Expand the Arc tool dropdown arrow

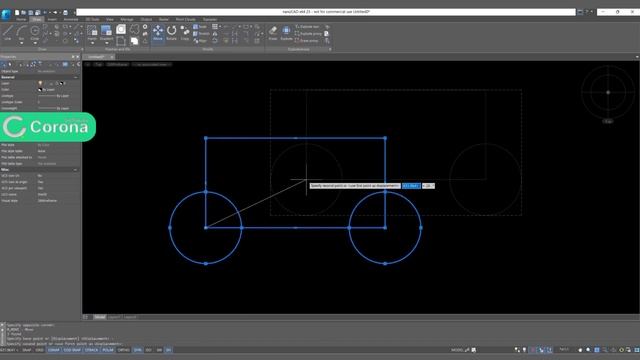click(x=21, y=43)
